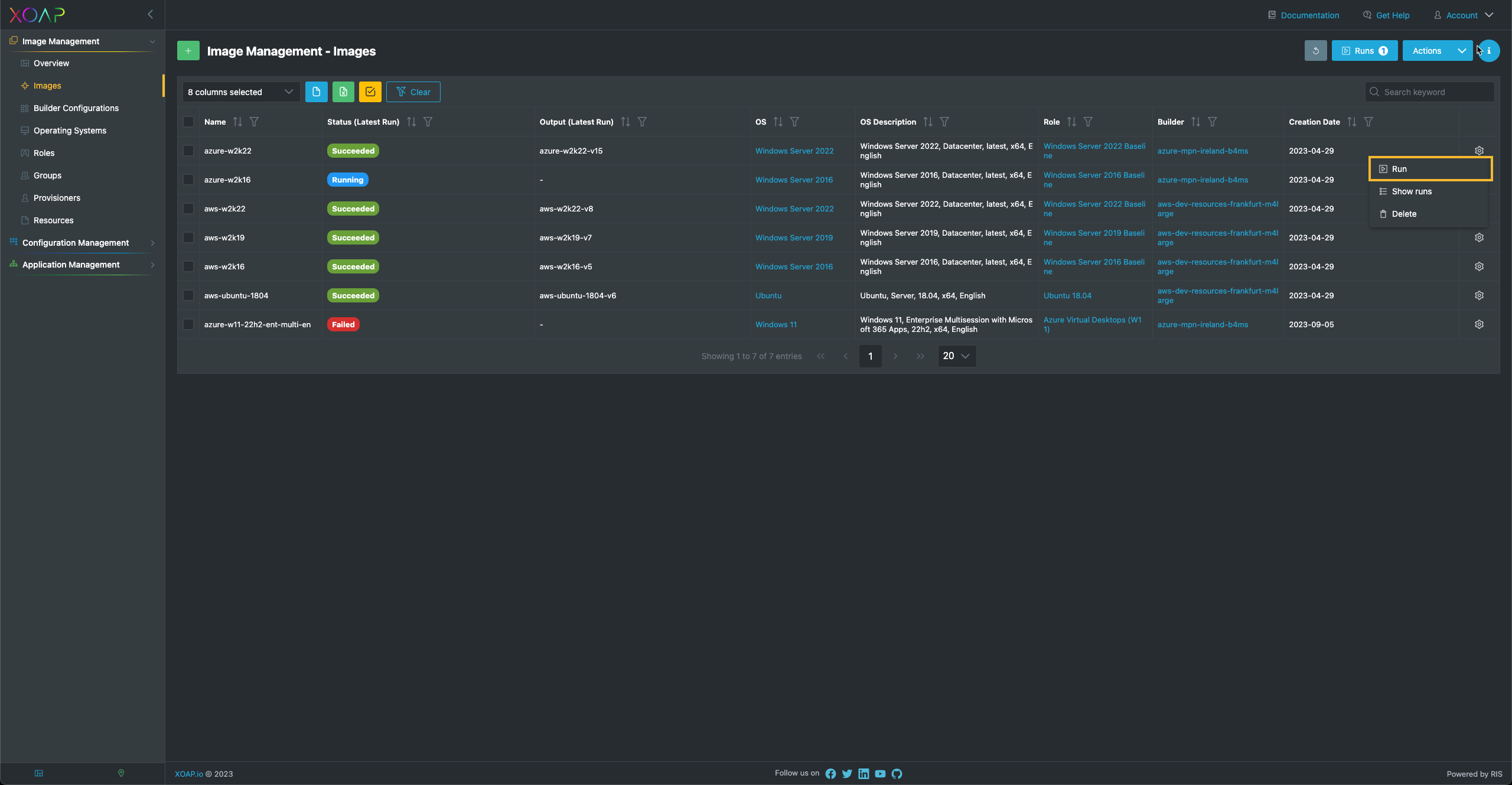The image size is (1512, 785).
Task: Open the XOAP.io footer link
Action: [x=188, y=774]
